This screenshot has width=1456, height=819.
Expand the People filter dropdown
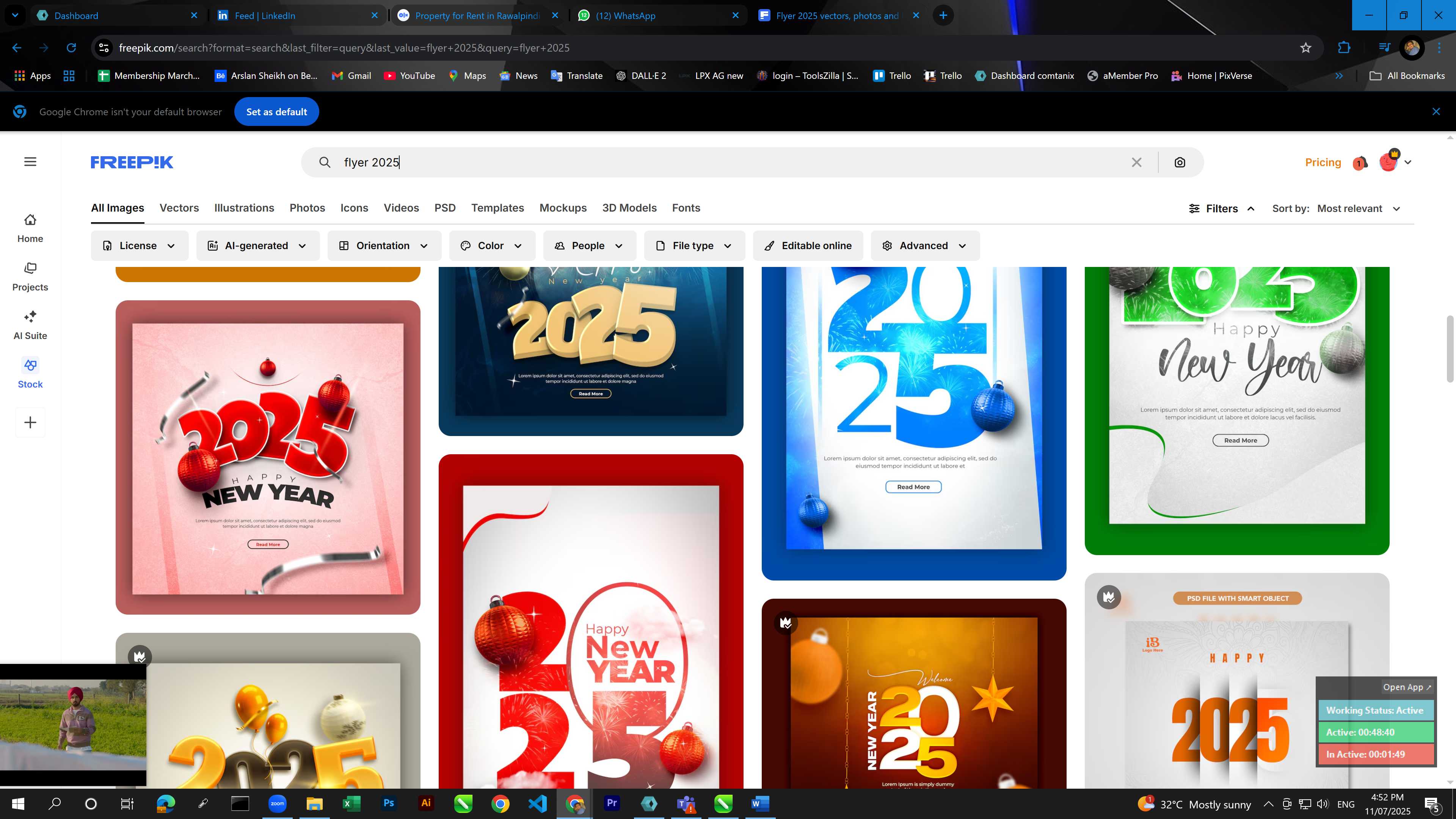click(x=590, y=245)
